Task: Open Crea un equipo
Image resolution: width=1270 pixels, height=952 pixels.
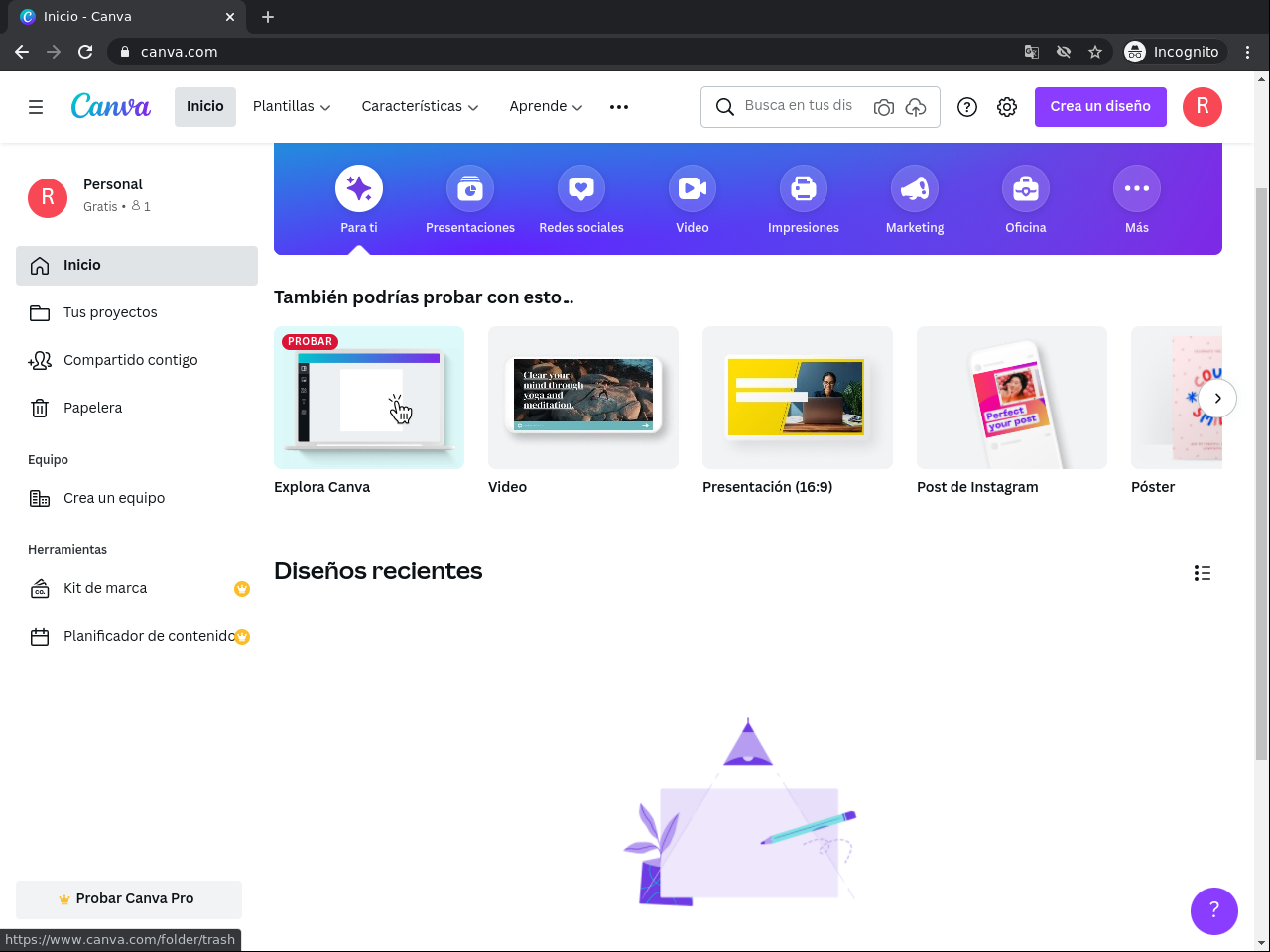Action: coord(137,499)
